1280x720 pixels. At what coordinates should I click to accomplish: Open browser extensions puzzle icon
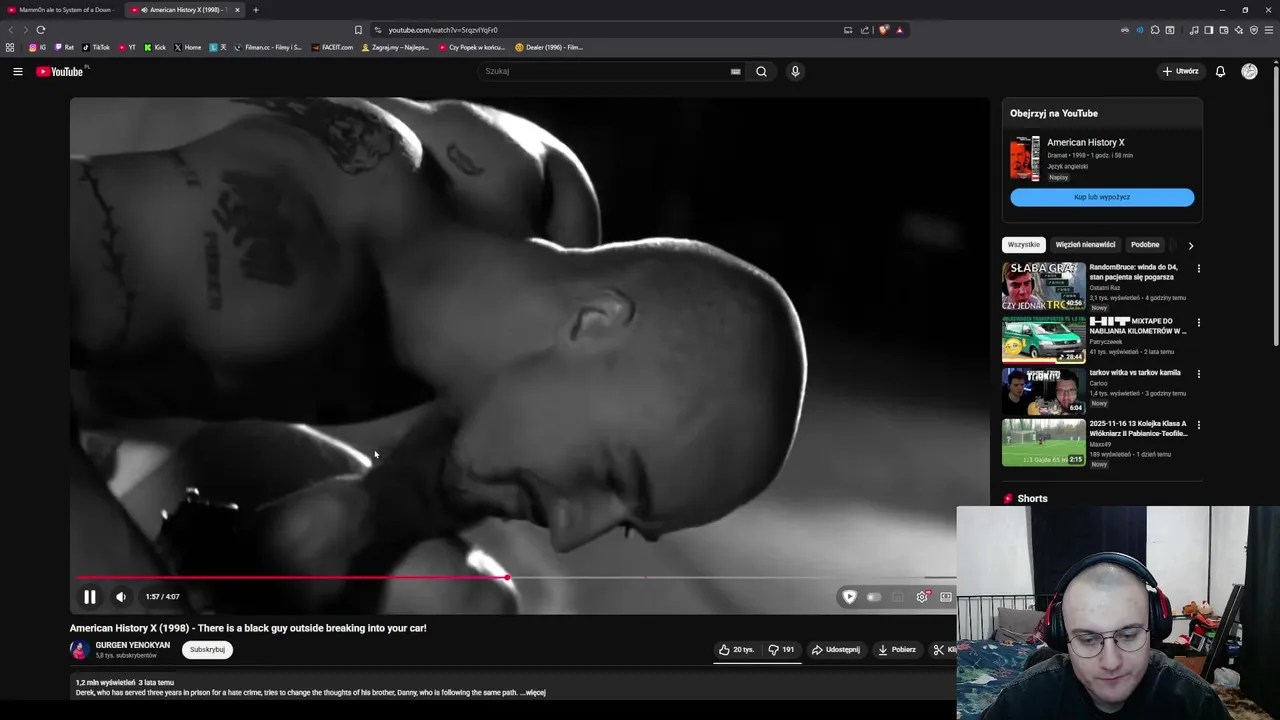[x=1155, y=30]
